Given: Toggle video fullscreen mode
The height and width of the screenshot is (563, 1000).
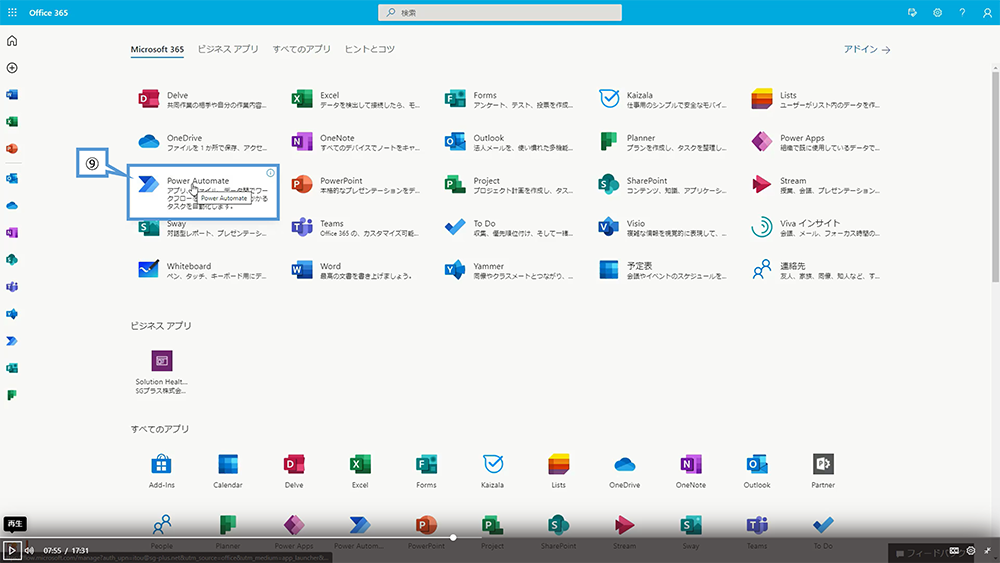Looking at the screenshot, I should click(987, 550).
